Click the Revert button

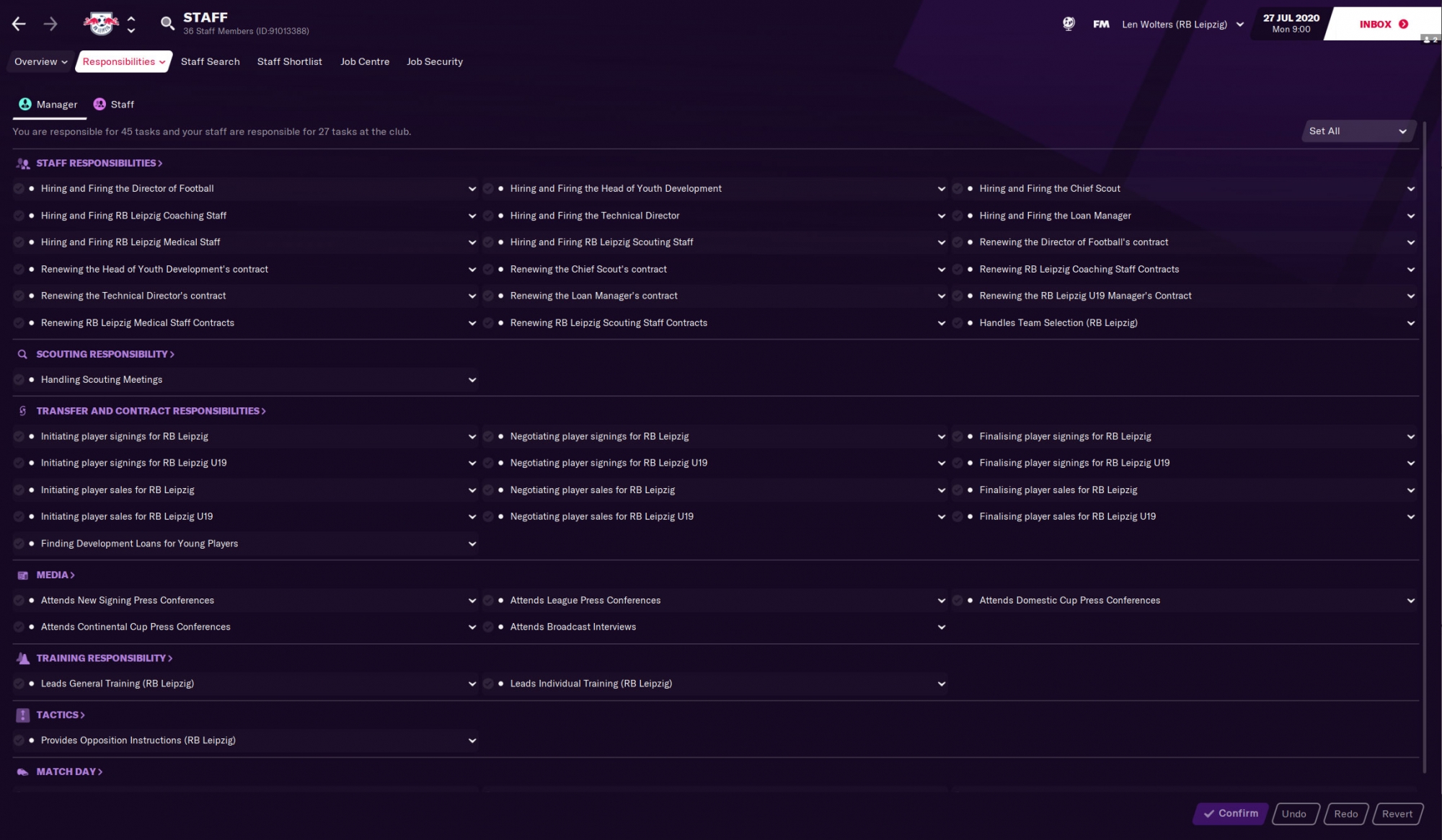pyautogui.click(x=1397, y=814)
